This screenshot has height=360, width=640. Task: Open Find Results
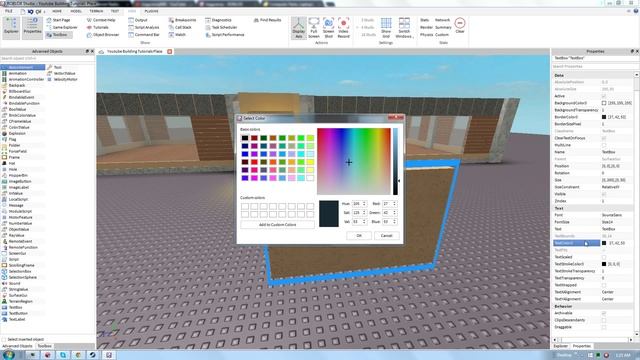[x=267, y=20]
